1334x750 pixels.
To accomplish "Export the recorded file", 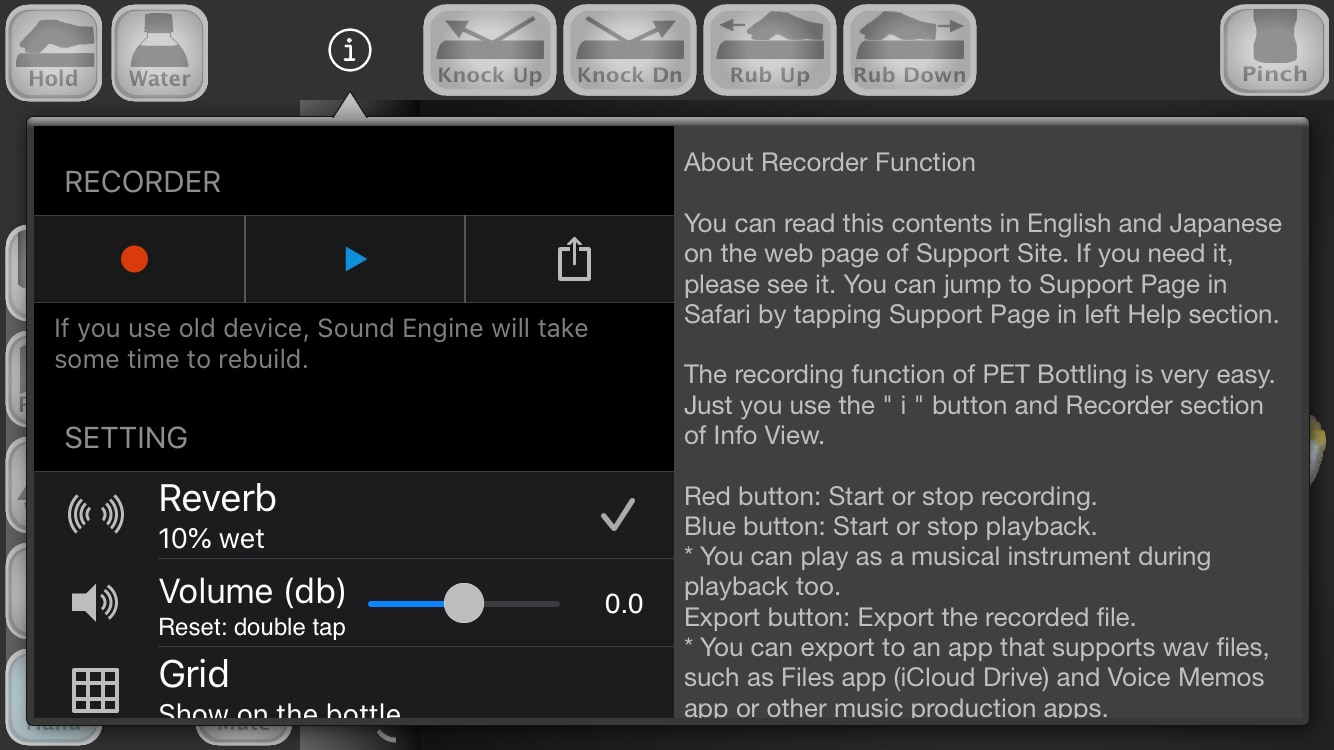I will click(574, 259).
